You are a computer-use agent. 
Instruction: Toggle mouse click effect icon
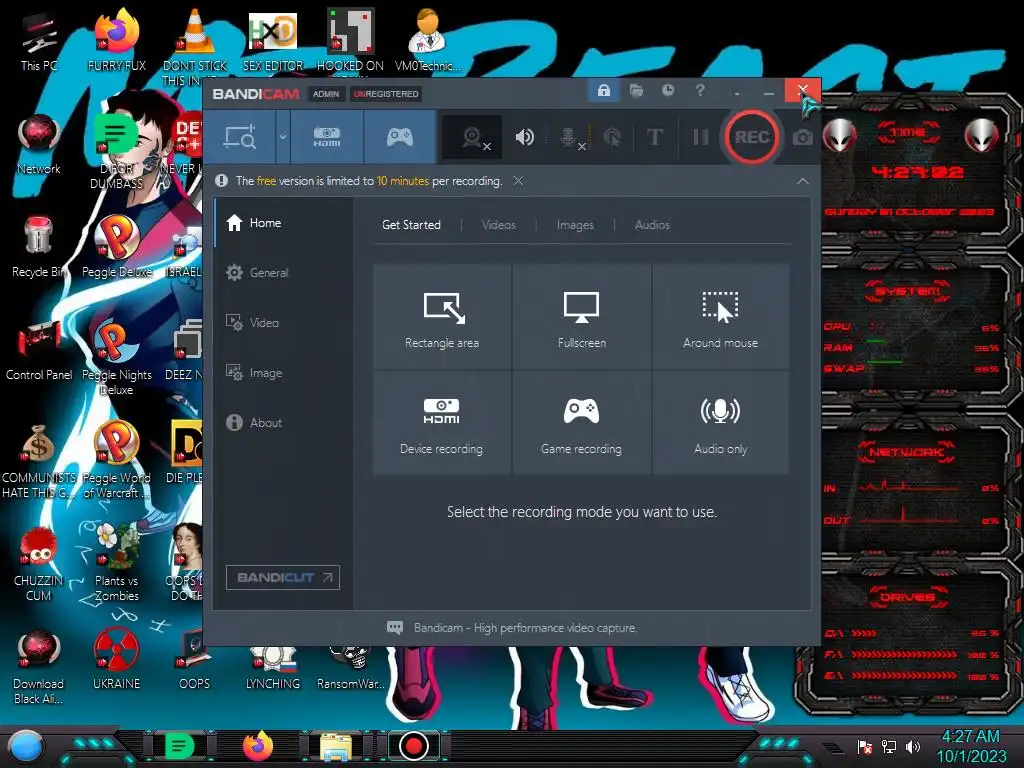[x=612, y=137]
